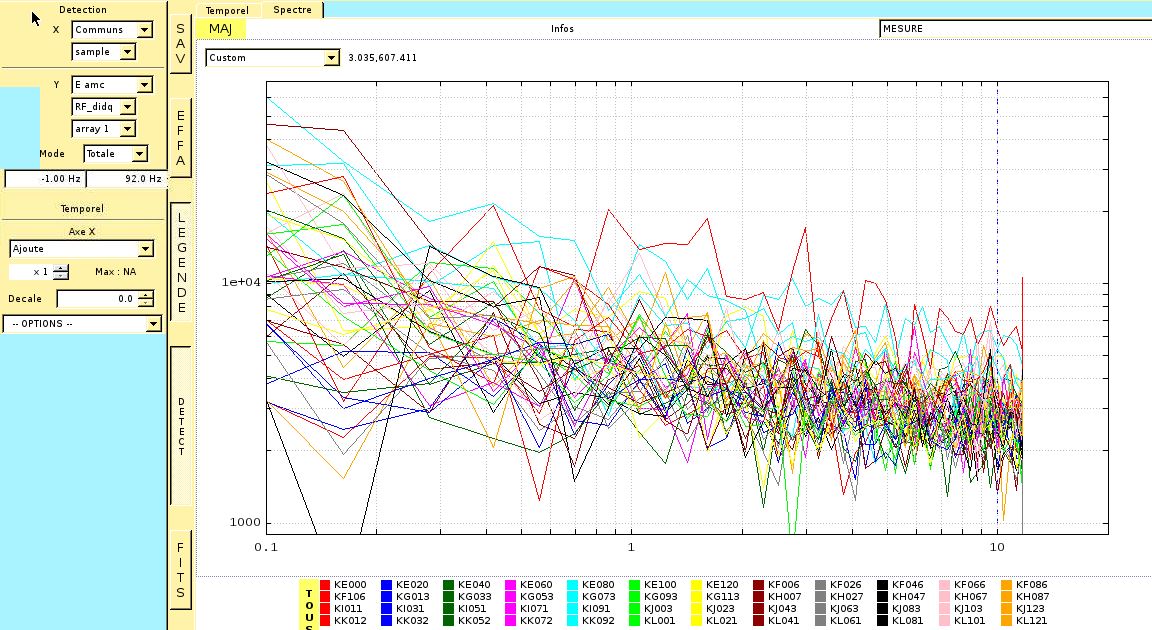Click the Decale value field
The image size is (1152, 630).
tap(97, 299)
